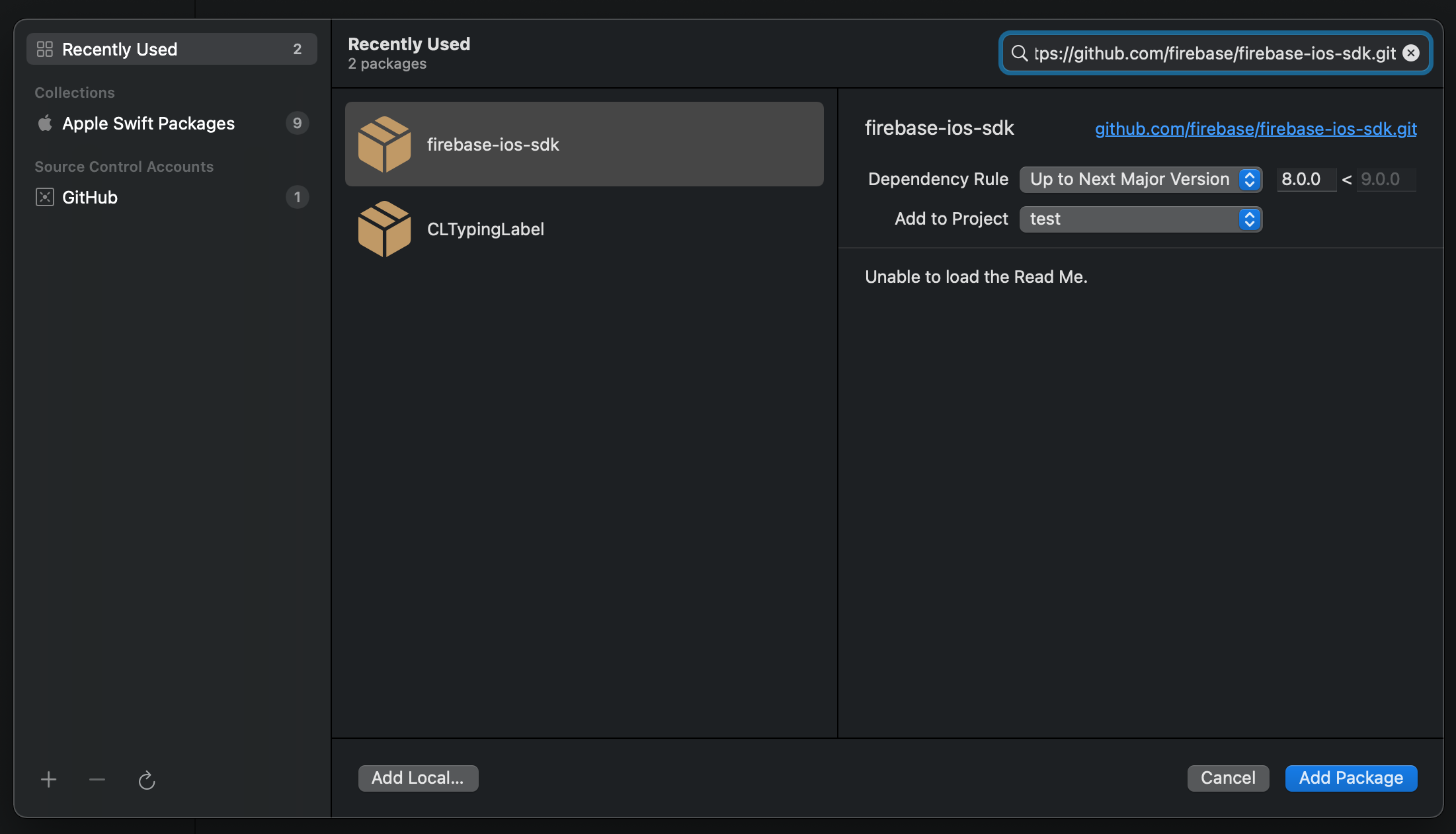Open the Dependency Rule dropdown
The width and height of the screenshot is (1456, 834).
pyautogui.click(x=1140, y=179)
